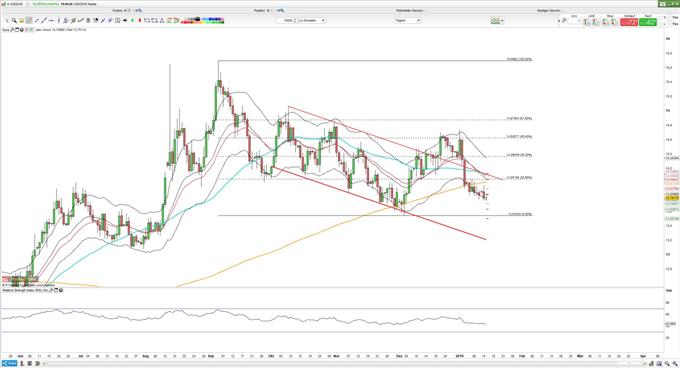Click the red Verkauf sell button
The image size is (680, 368).
pyautogui.click(x=629, y=22)
